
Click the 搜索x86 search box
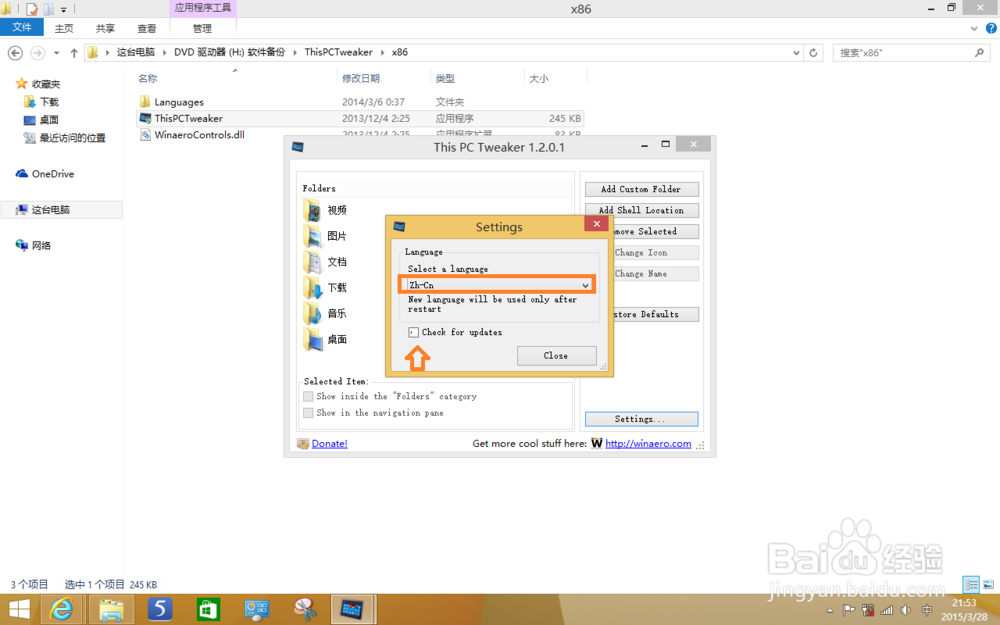point(910,52)
